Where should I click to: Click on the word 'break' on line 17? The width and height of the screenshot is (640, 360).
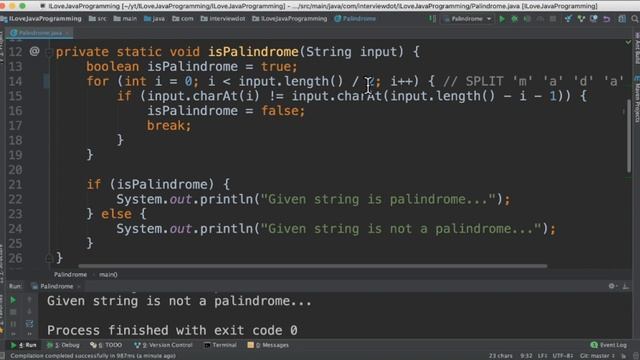[x=165, y=126]
